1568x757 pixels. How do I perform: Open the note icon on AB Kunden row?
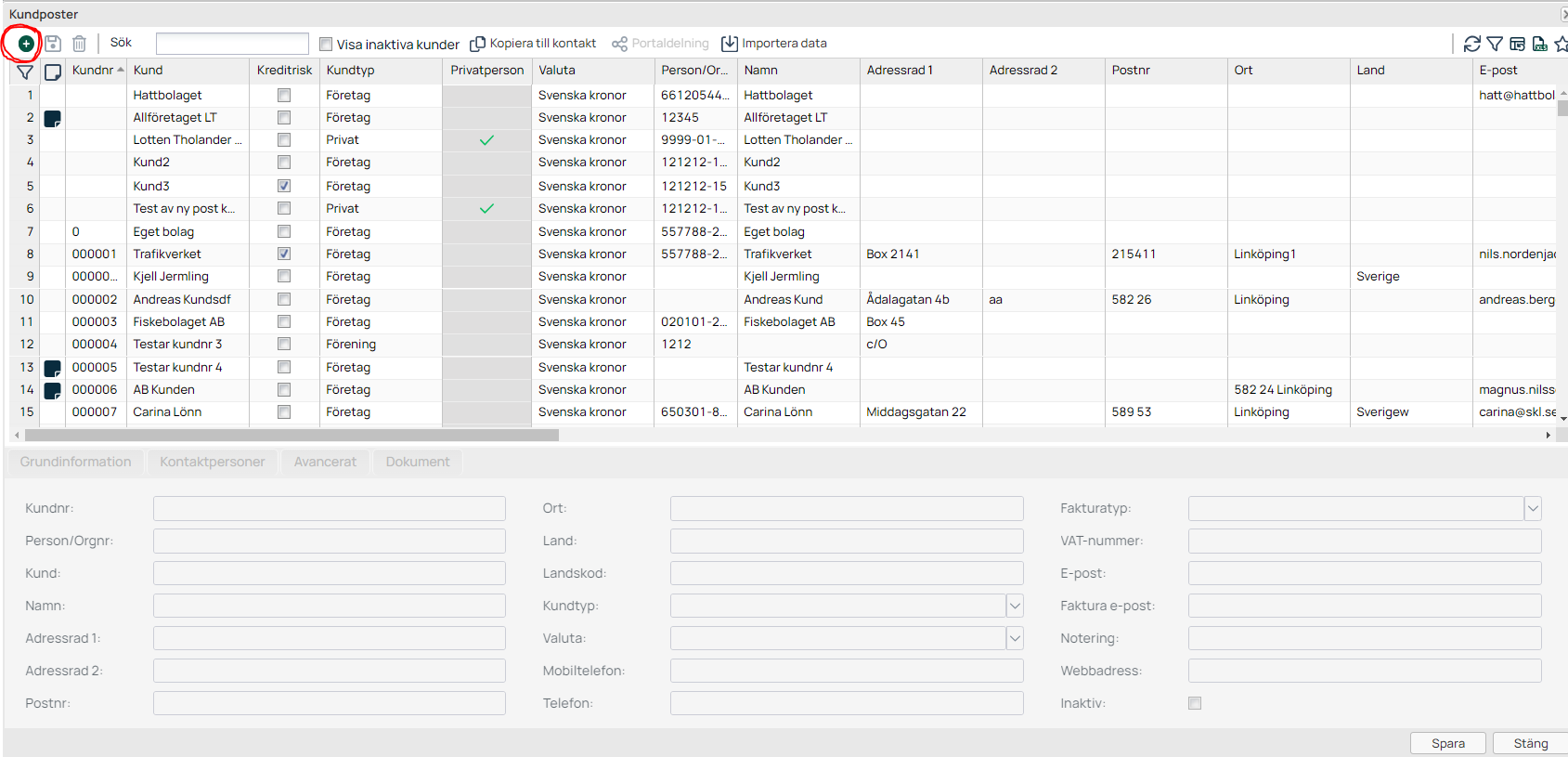(x=53, y=390)
